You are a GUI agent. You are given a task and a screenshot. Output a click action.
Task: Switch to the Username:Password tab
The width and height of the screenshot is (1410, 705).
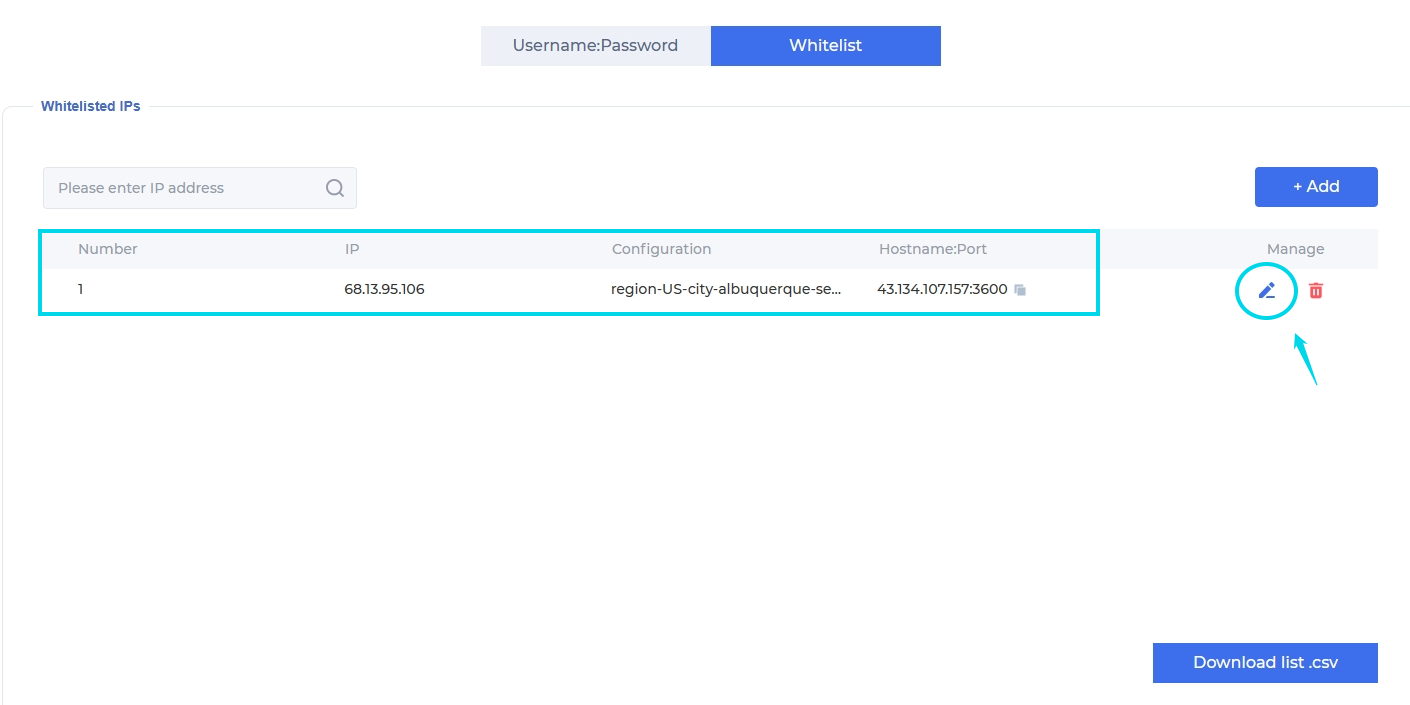pyautogui.click(x=595, y=46)
